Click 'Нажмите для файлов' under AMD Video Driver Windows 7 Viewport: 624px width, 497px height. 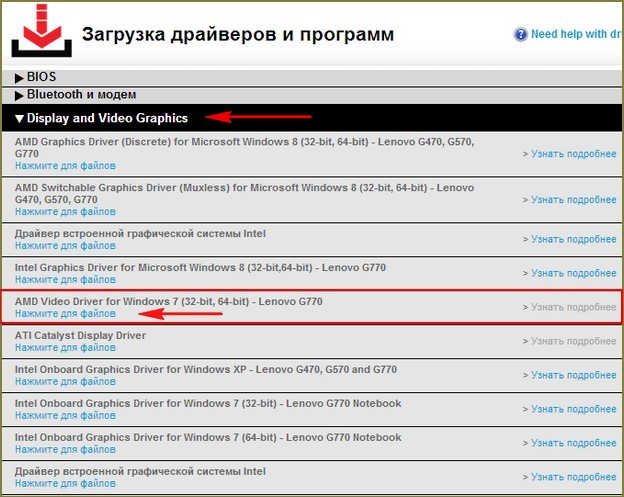tap(65, 314)
